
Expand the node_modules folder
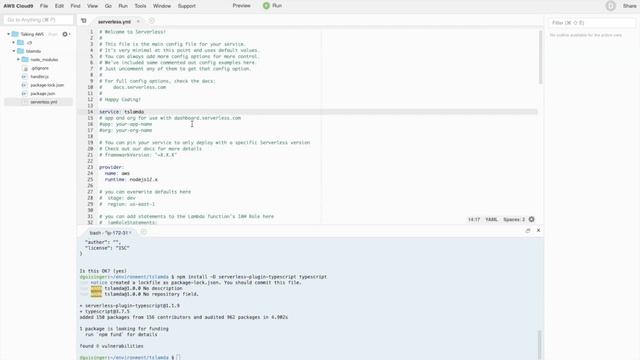tap(18, 60)
